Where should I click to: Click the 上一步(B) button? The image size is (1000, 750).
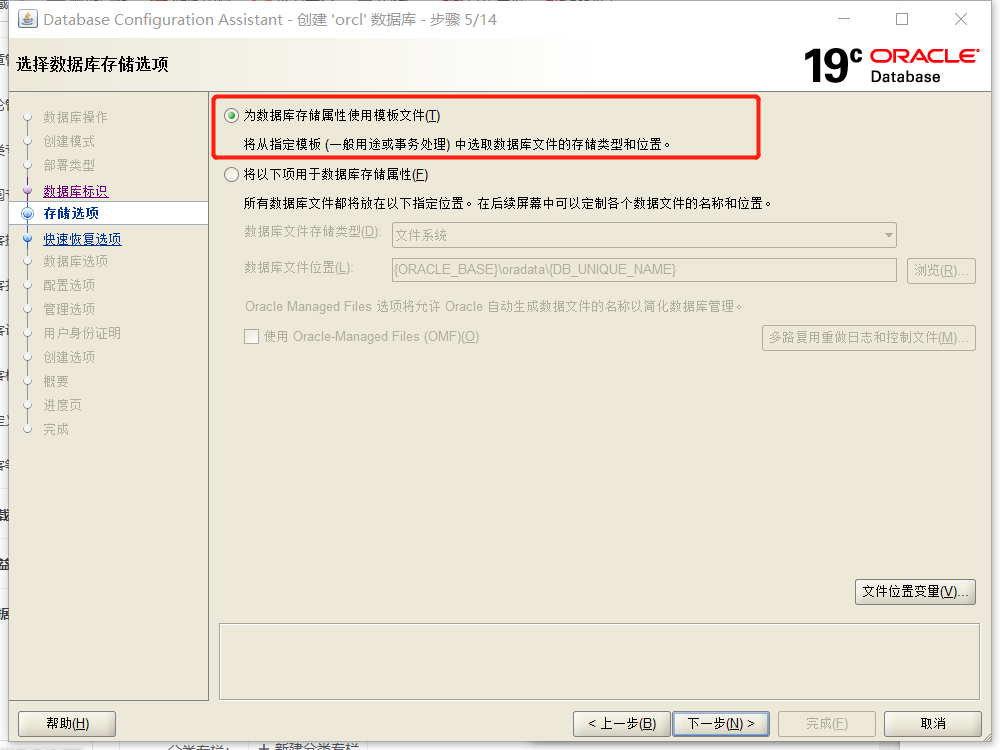pos(621,723)
